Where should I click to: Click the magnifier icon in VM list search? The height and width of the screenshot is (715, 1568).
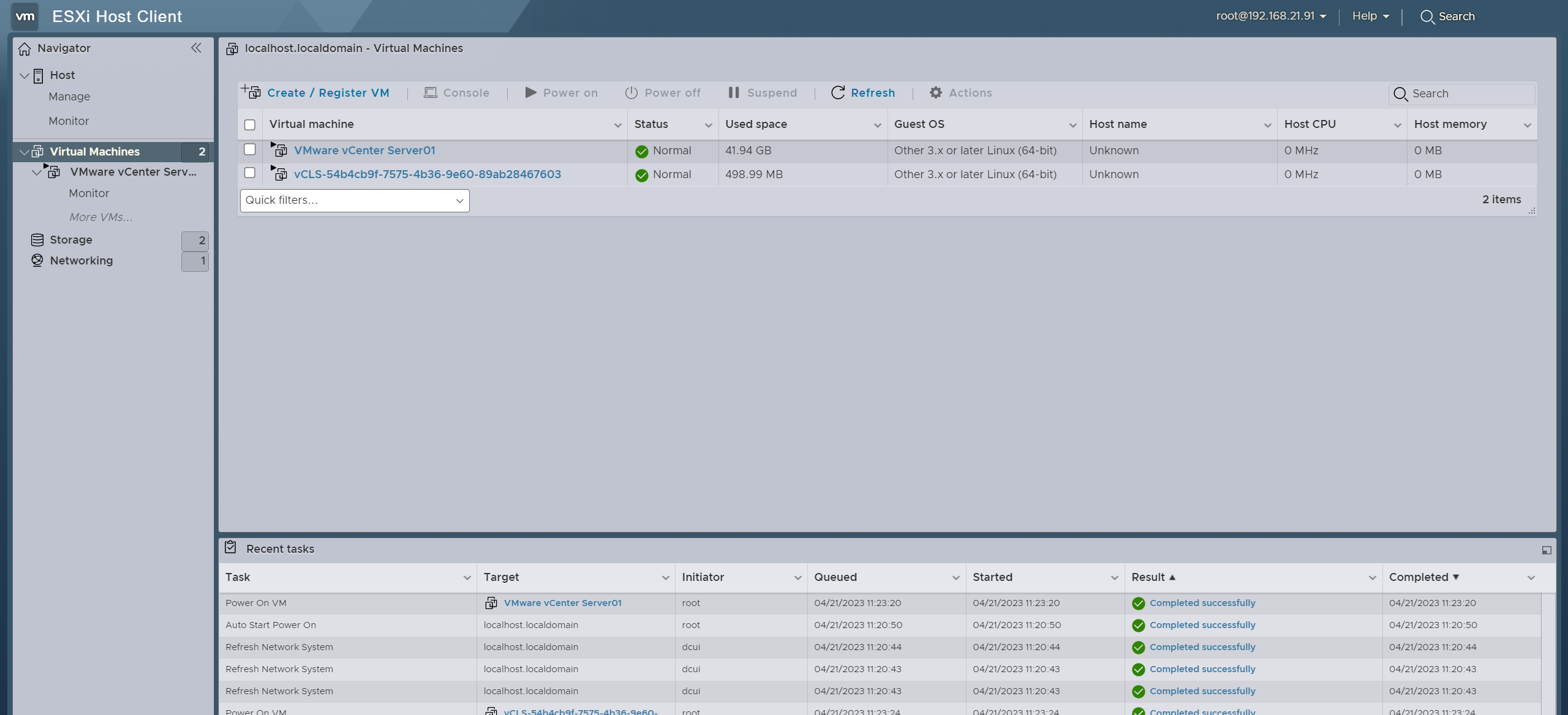point(1400,94)
